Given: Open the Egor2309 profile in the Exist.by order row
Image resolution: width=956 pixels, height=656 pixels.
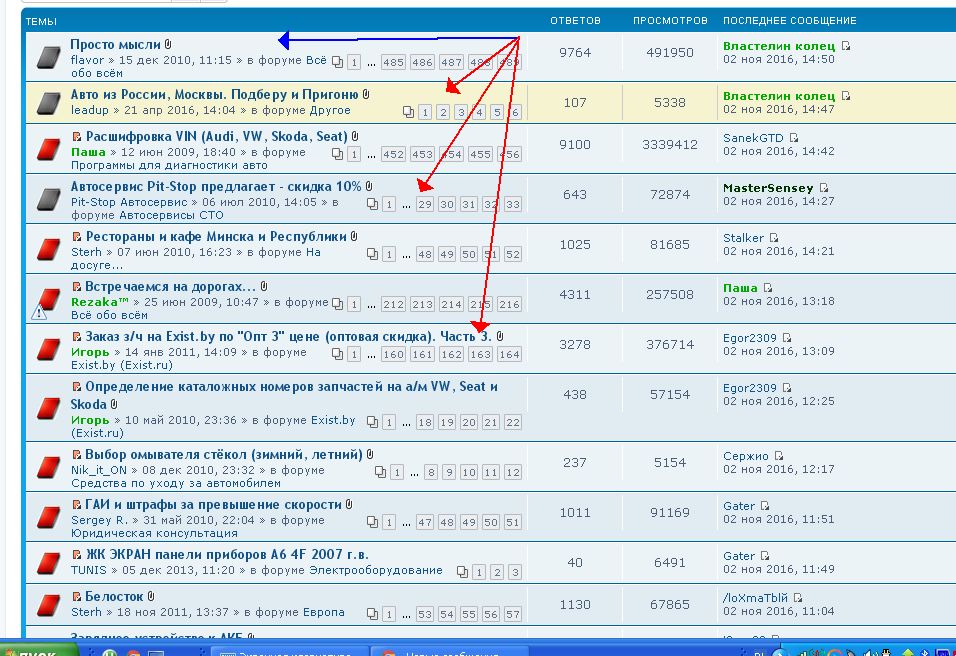Looking at the screenshot, I should coord(749,338).
